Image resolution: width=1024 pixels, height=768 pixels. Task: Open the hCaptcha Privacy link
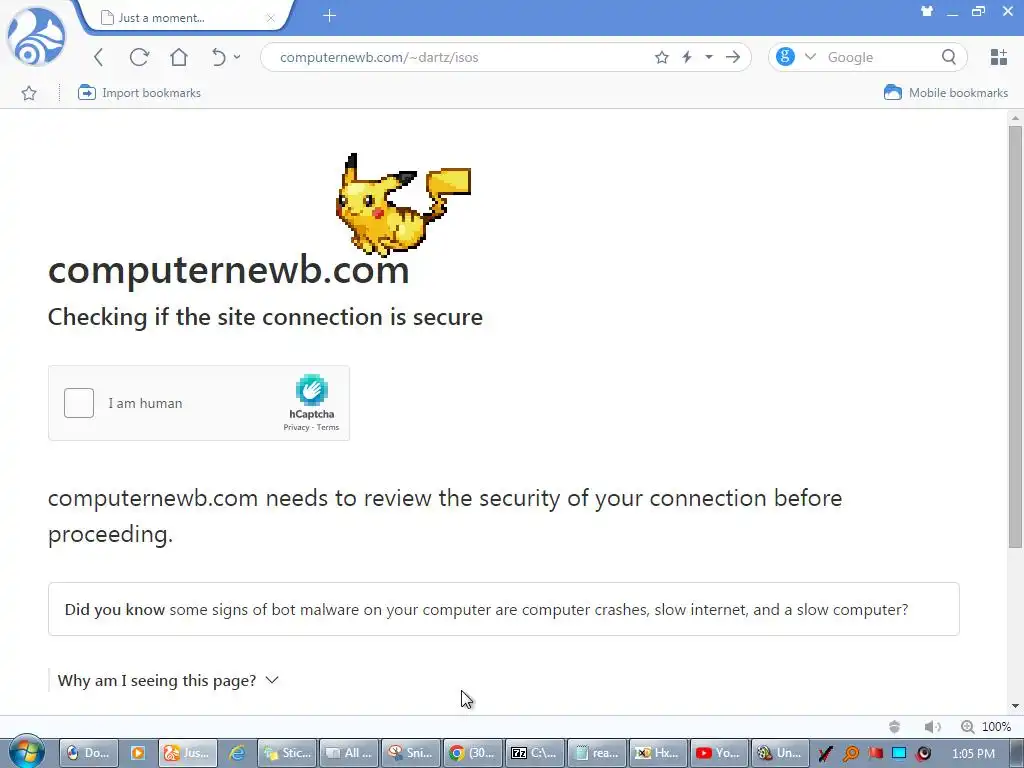pyautogui.click(x=296, y=427)
